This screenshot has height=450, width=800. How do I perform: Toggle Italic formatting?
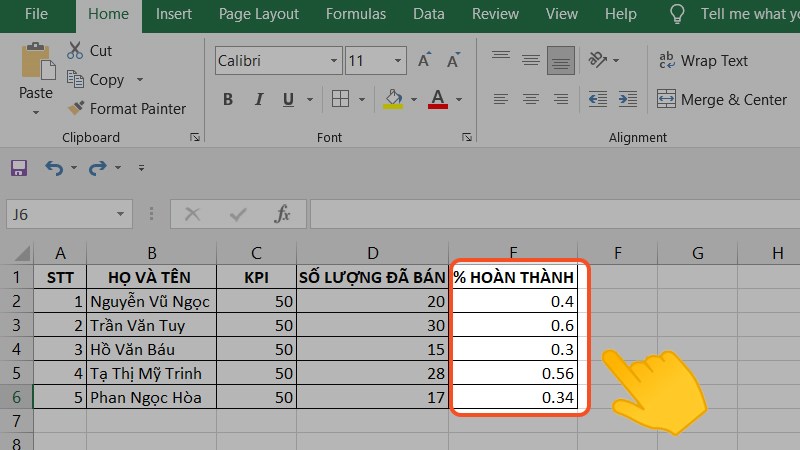[x=258, y=99]
